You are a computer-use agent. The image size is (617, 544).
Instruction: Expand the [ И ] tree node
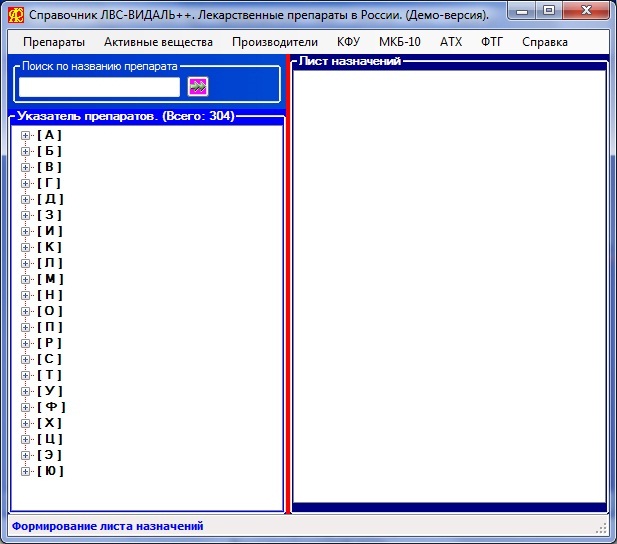point(25,231)
